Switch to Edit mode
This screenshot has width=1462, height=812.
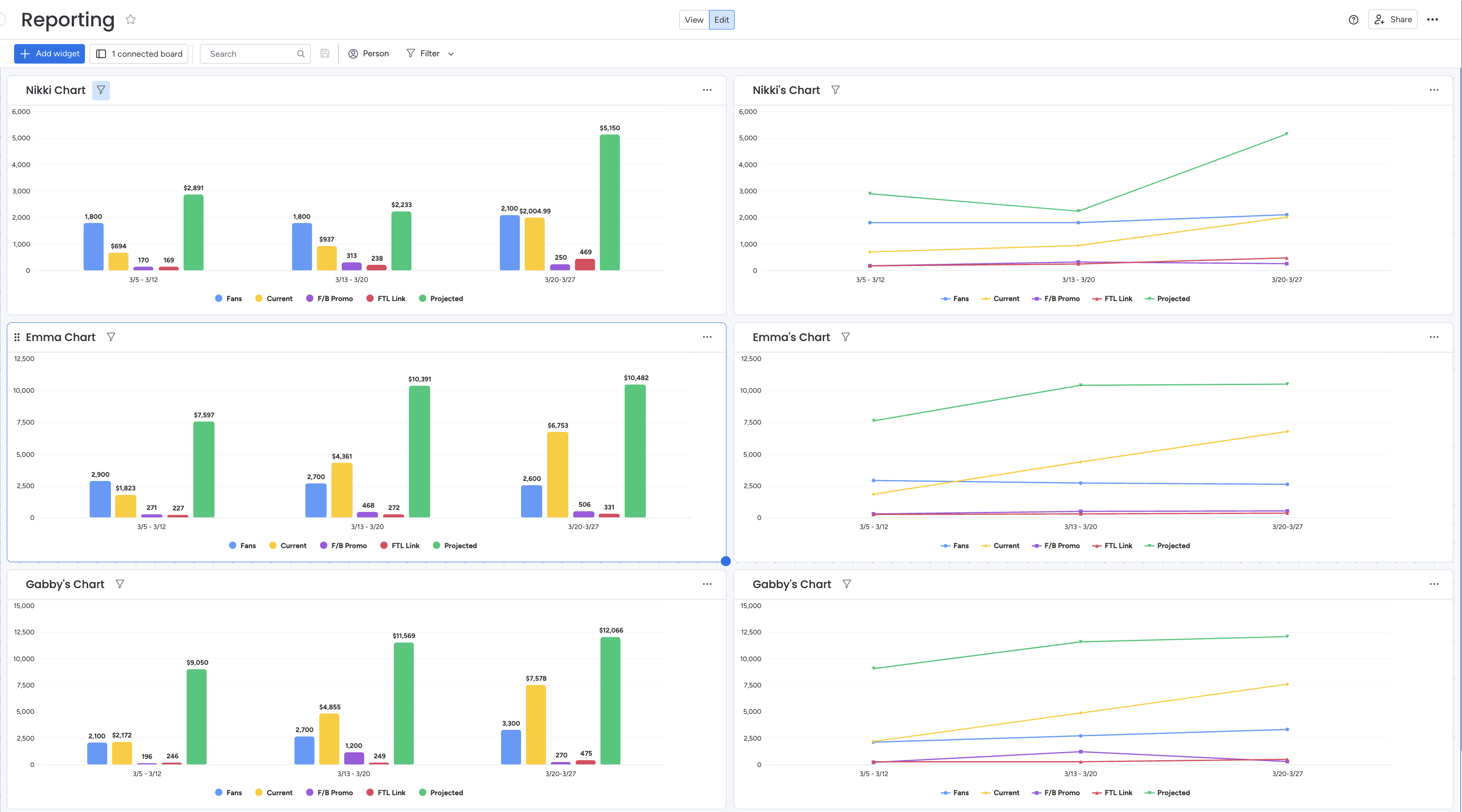pyautogui.click(x=721, y=20)
